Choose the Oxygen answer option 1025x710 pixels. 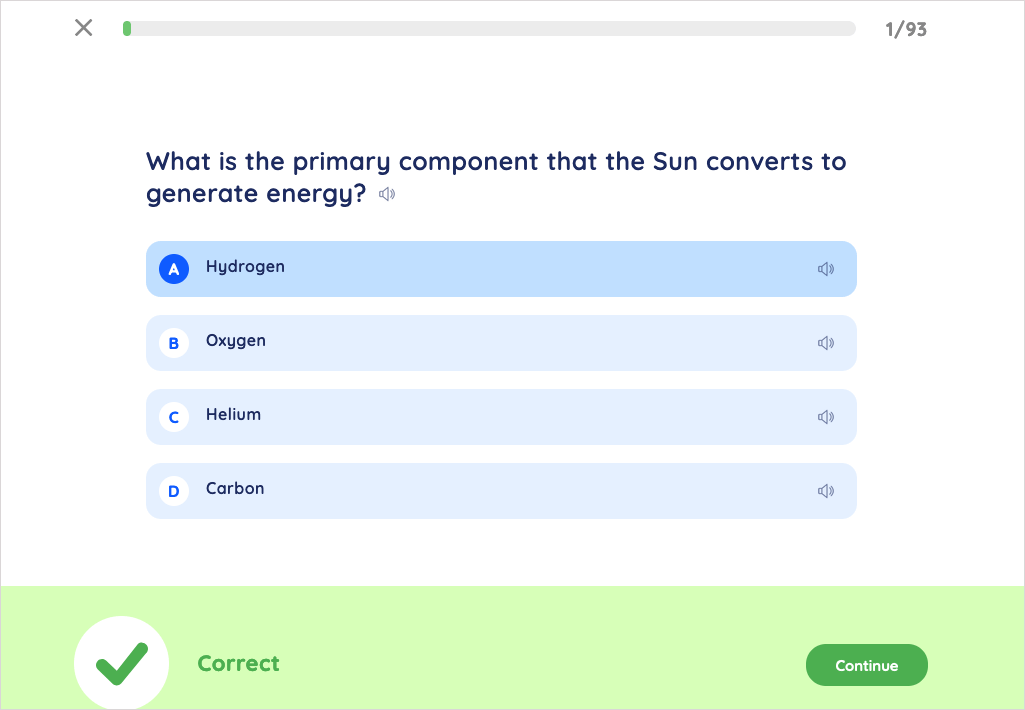click(501, 343)
